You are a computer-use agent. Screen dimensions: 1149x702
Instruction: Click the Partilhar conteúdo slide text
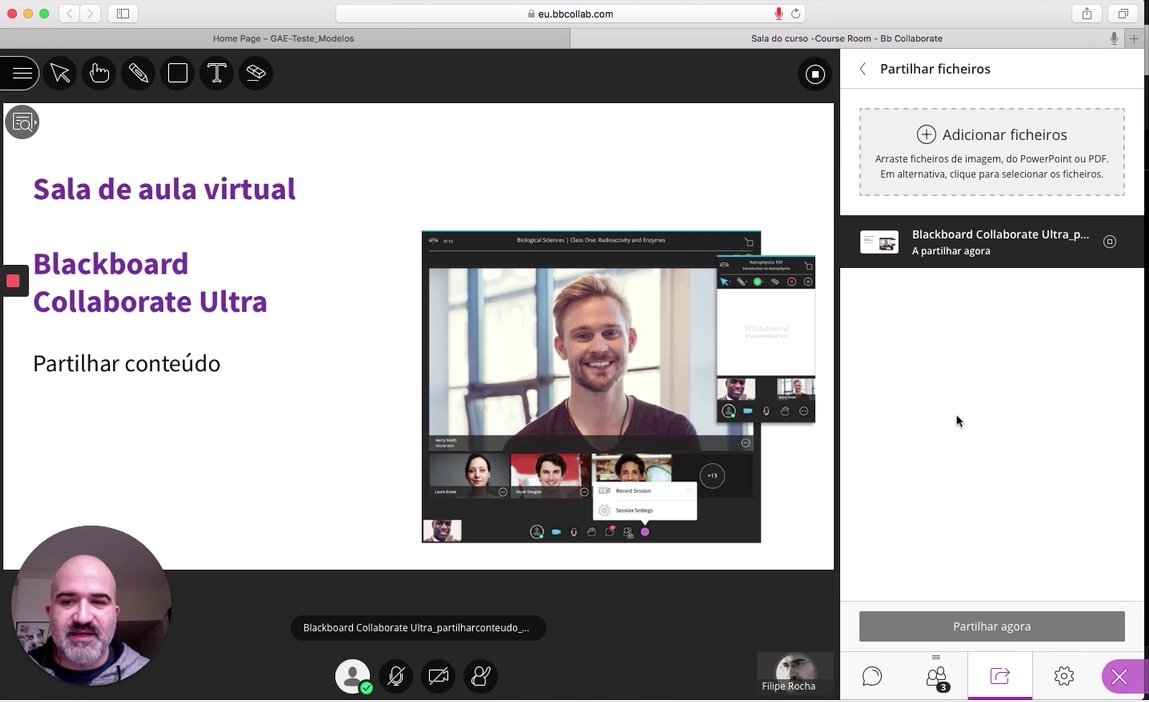[127, 363]
